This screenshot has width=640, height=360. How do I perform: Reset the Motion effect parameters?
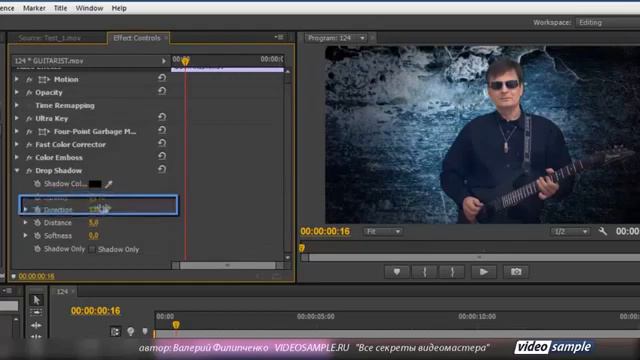(162, 78)
